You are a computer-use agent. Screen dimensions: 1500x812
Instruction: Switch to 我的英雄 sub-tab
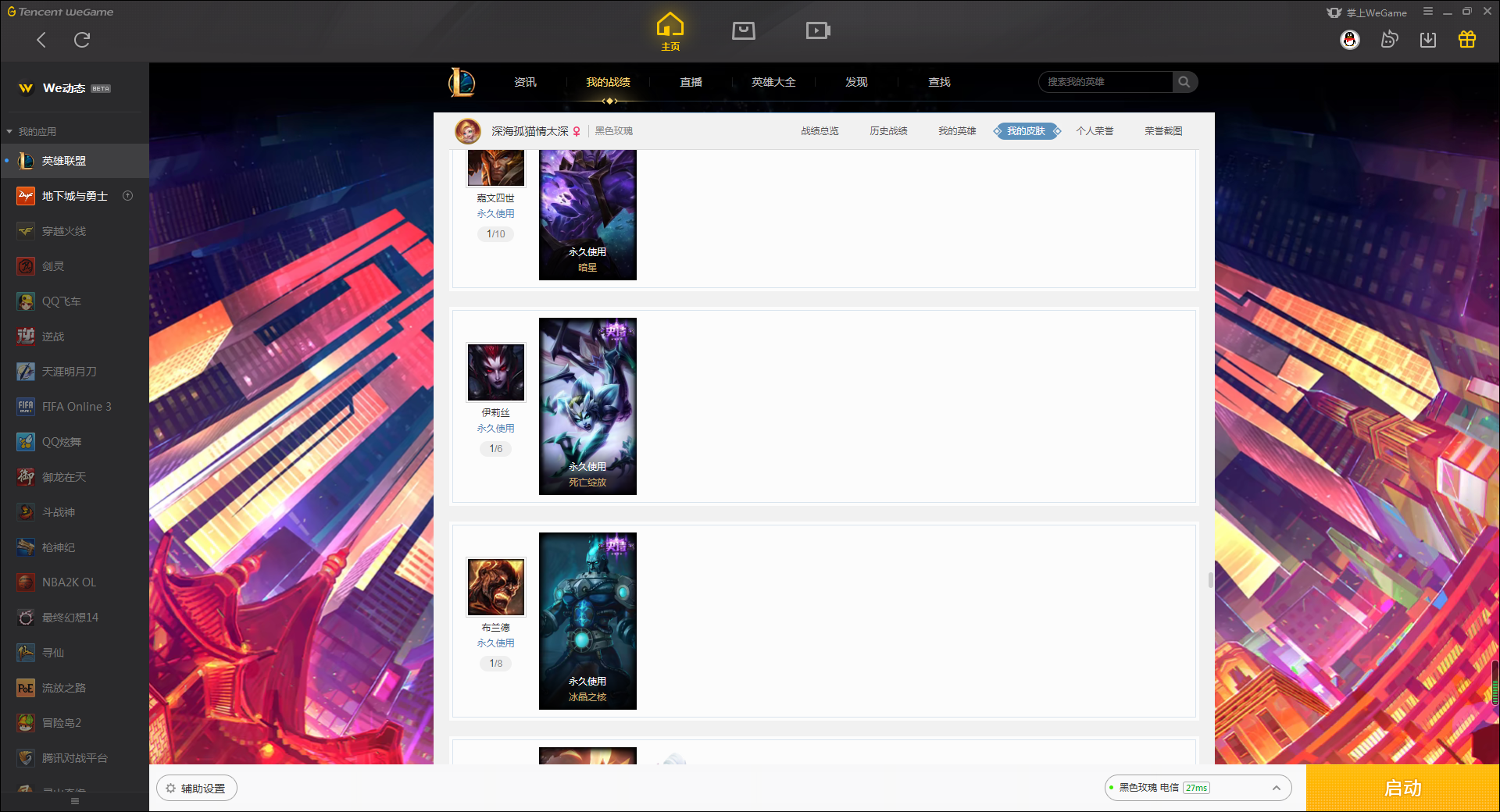click(x=957, y=131)
